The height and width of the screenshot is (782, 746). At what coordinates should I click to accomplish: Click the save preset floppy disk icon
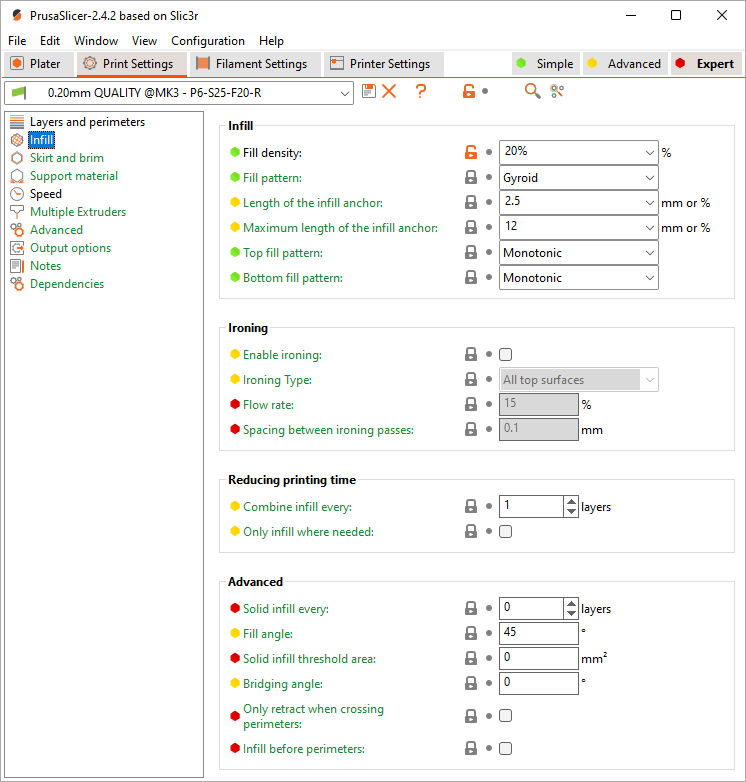(369, 91)
